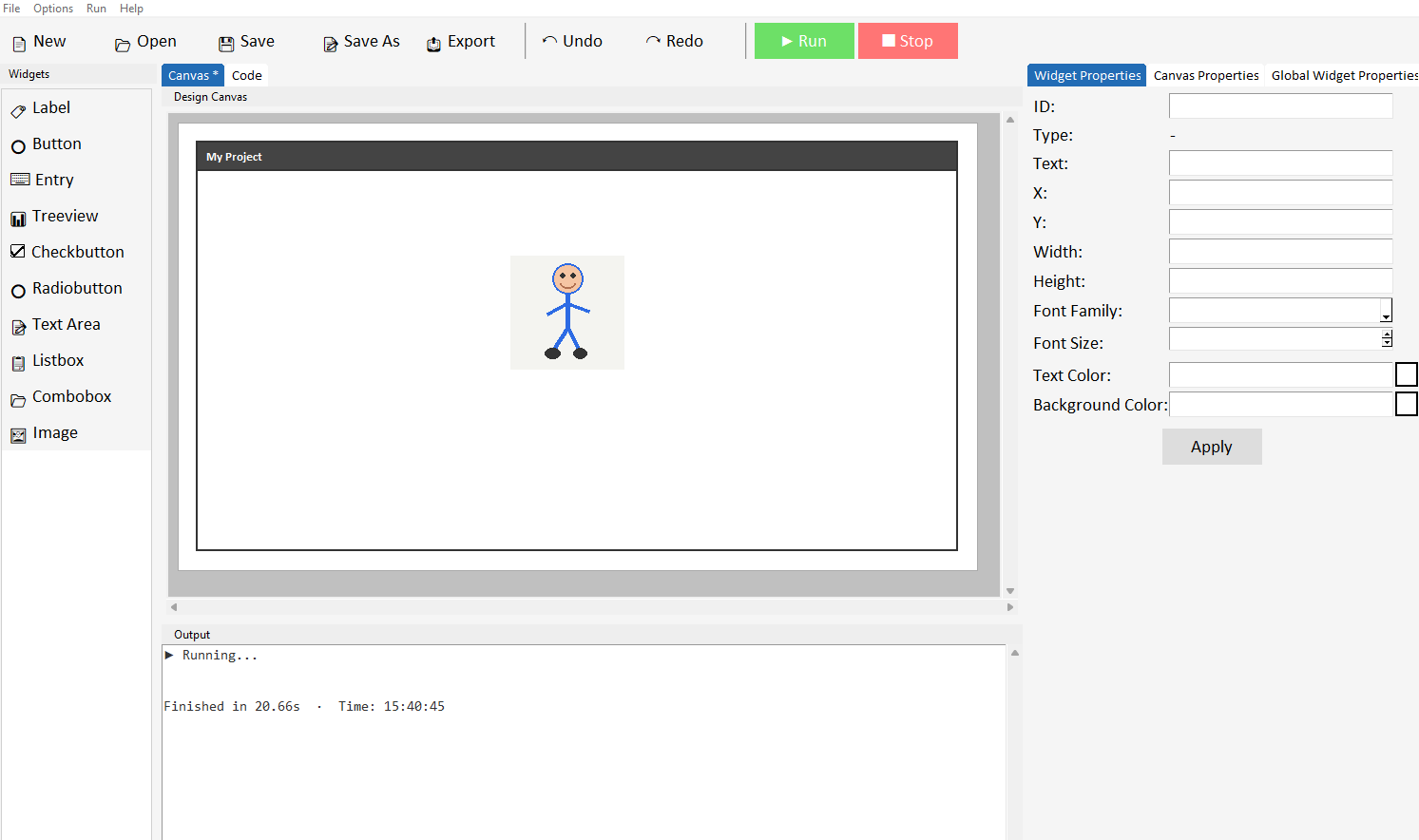Image resolution: width=1419 pixels, height=840 pixels.
Task: Select the Combobox widget tool
Action: coord(69,396)
